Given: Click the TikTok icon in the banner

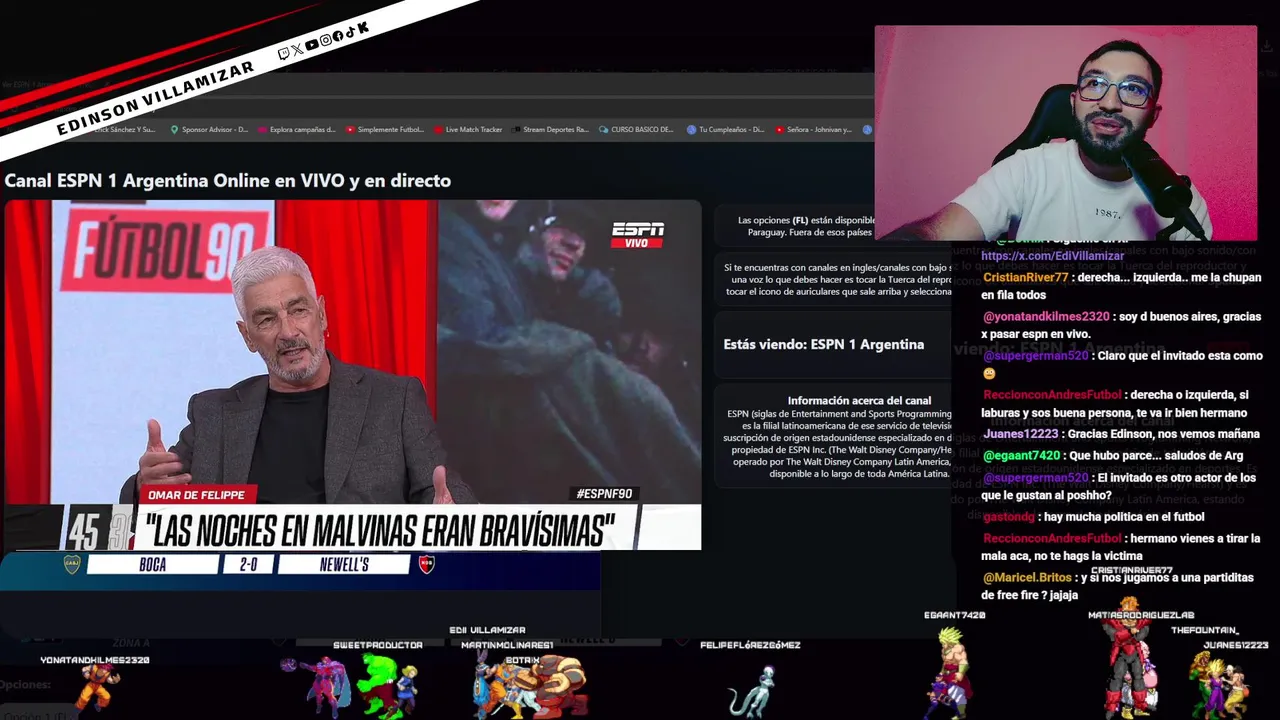Looking at the screenshot, I should pyautogui.click(x=349, y=32).
